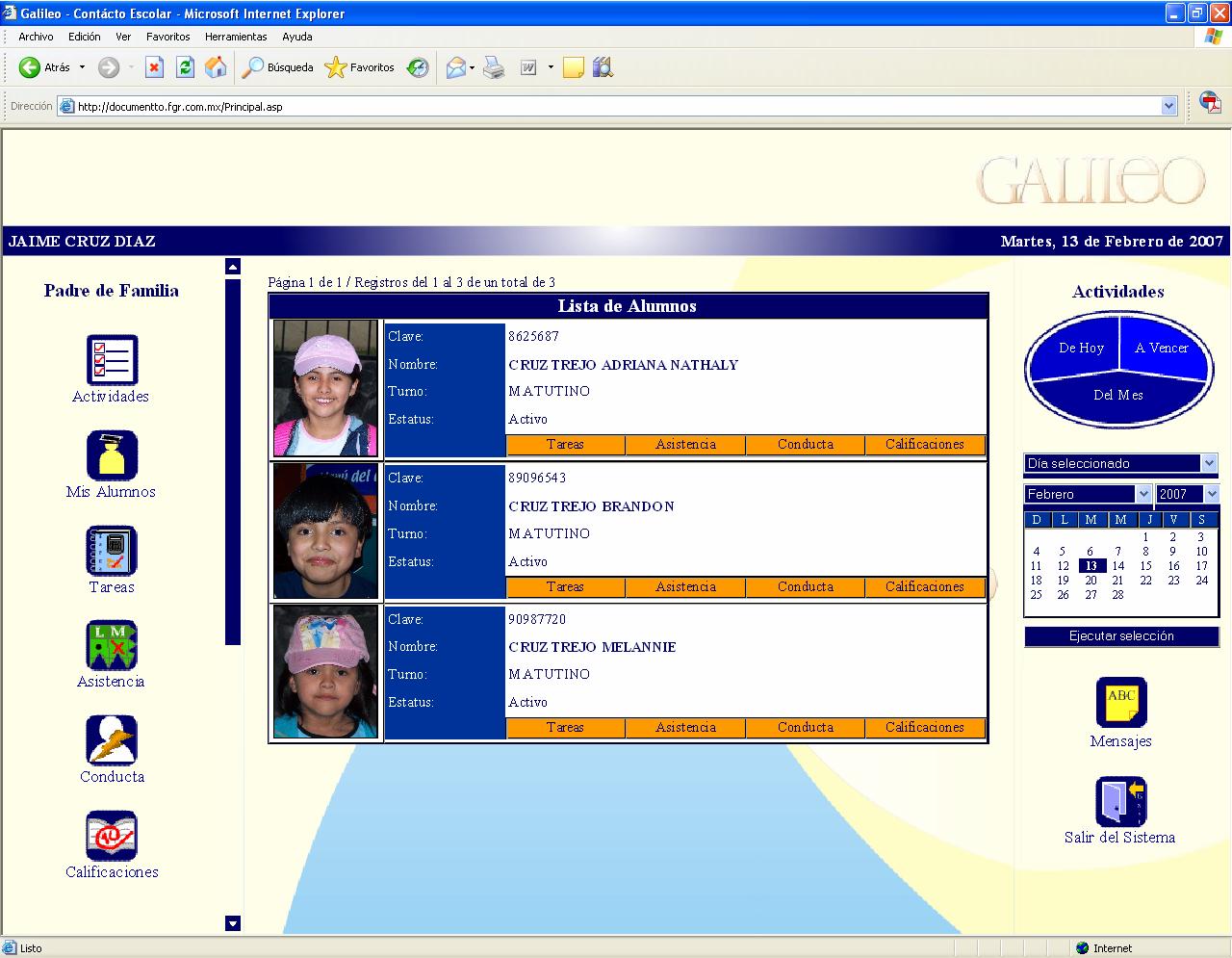This screenshot has width=1232, height=958.
Task: Click Melannie's photo thumbnail
Action: point(325,671)
